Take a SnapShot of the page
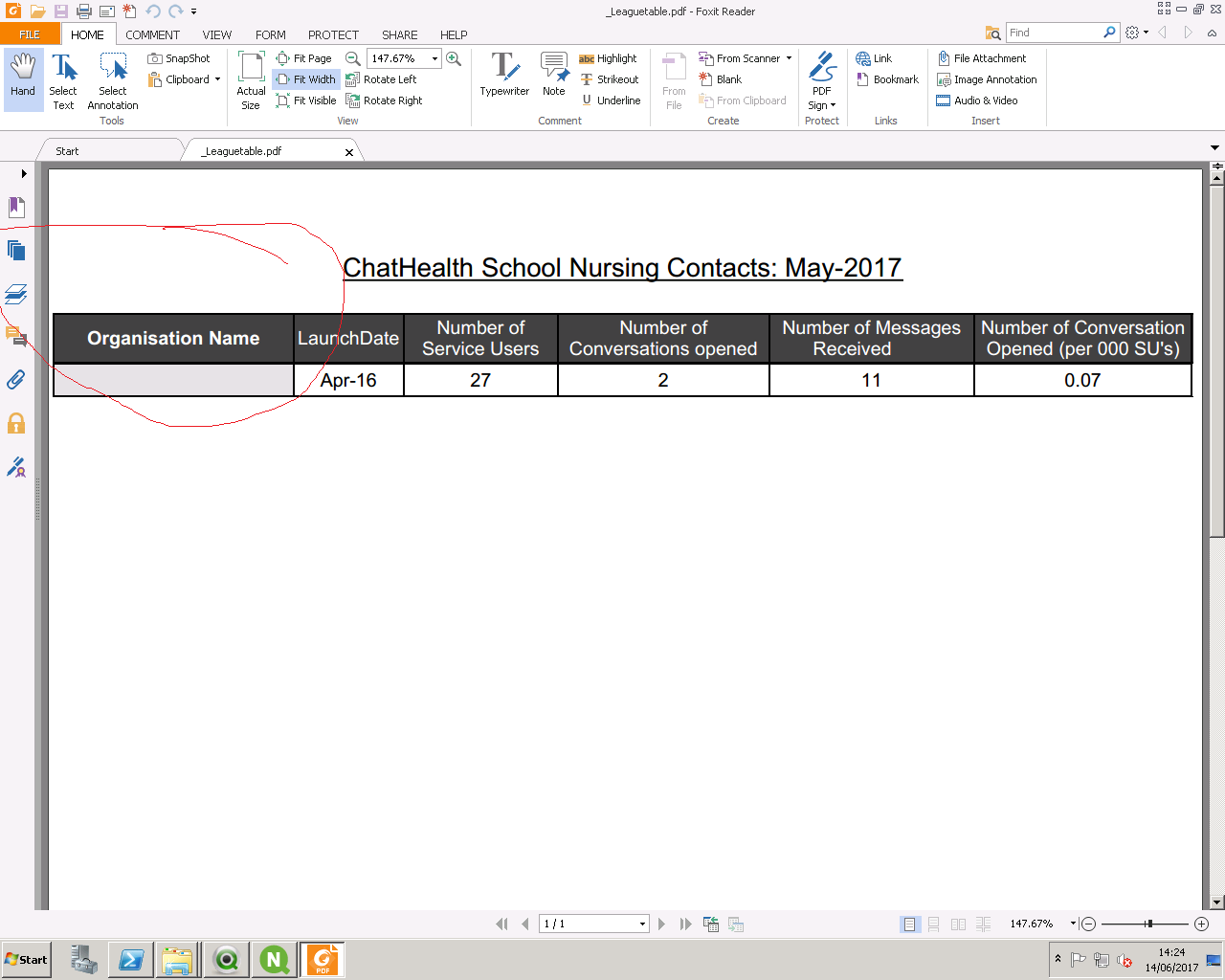This screenshot has height=980, width=1225. pyautogui.click(x=179, y=58)
